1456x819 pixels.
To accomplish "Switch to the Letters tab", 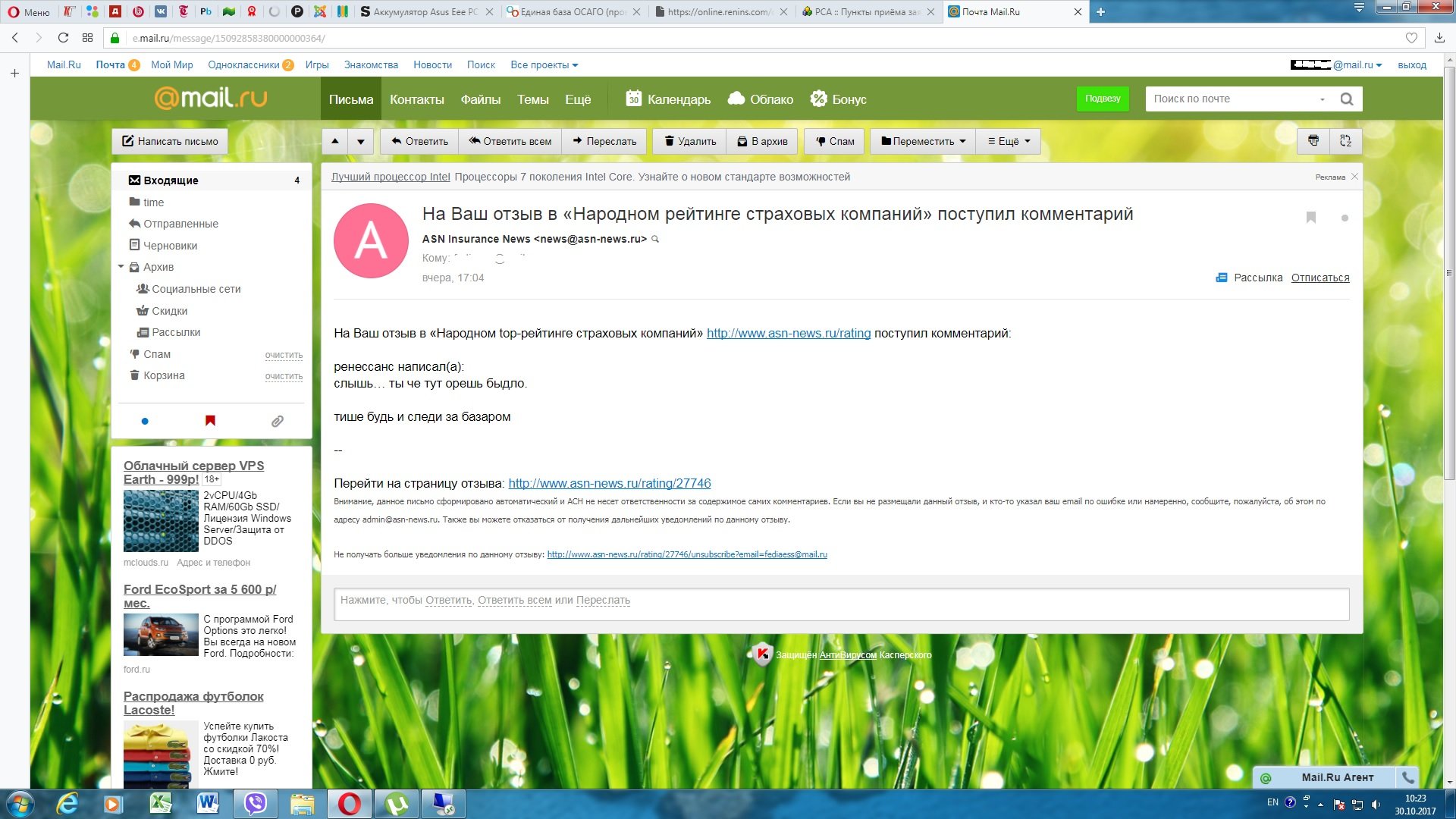I will [351, 99].
